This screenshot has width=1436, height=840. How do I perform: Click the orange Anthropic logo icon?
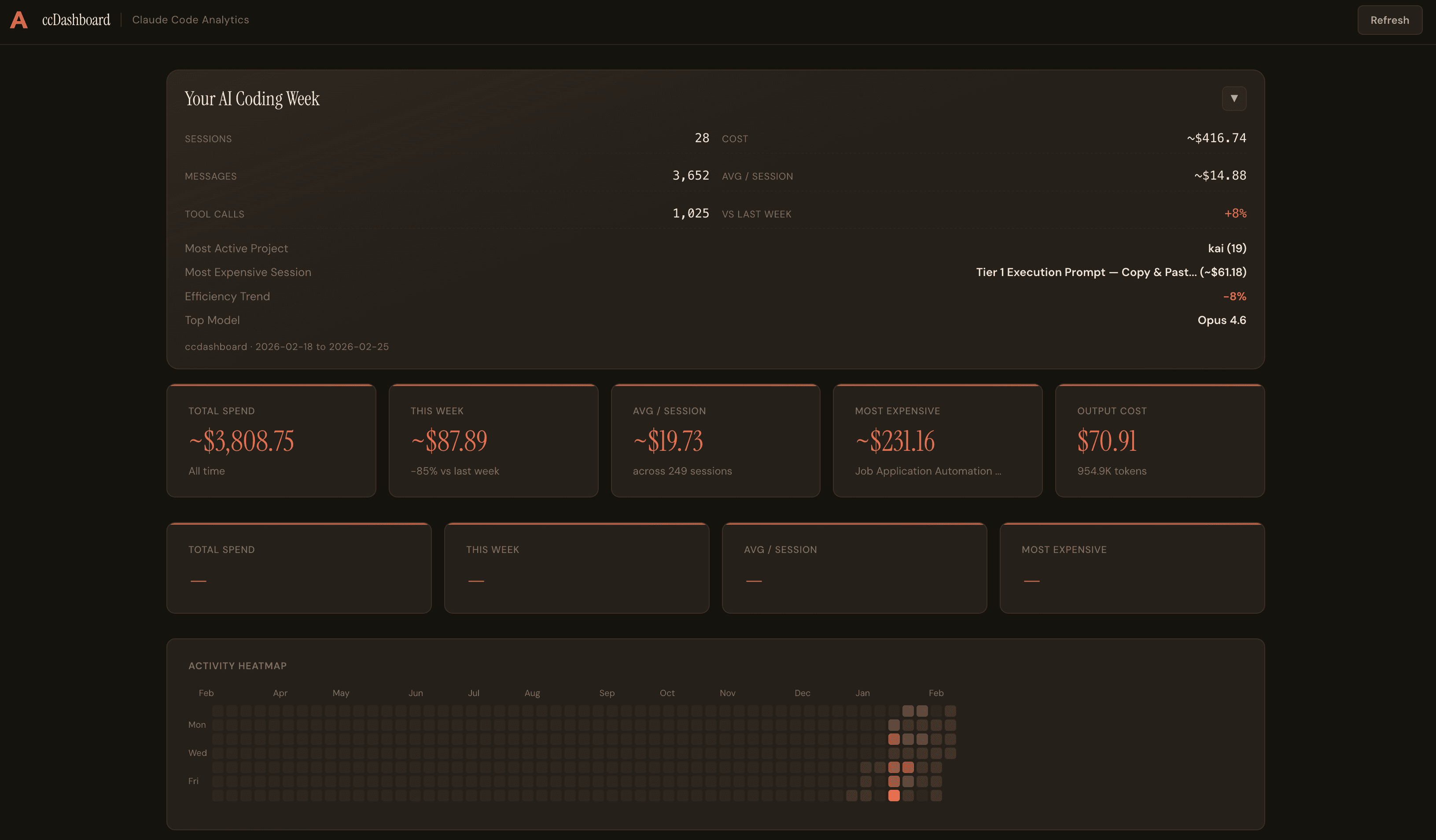[19, 20]
